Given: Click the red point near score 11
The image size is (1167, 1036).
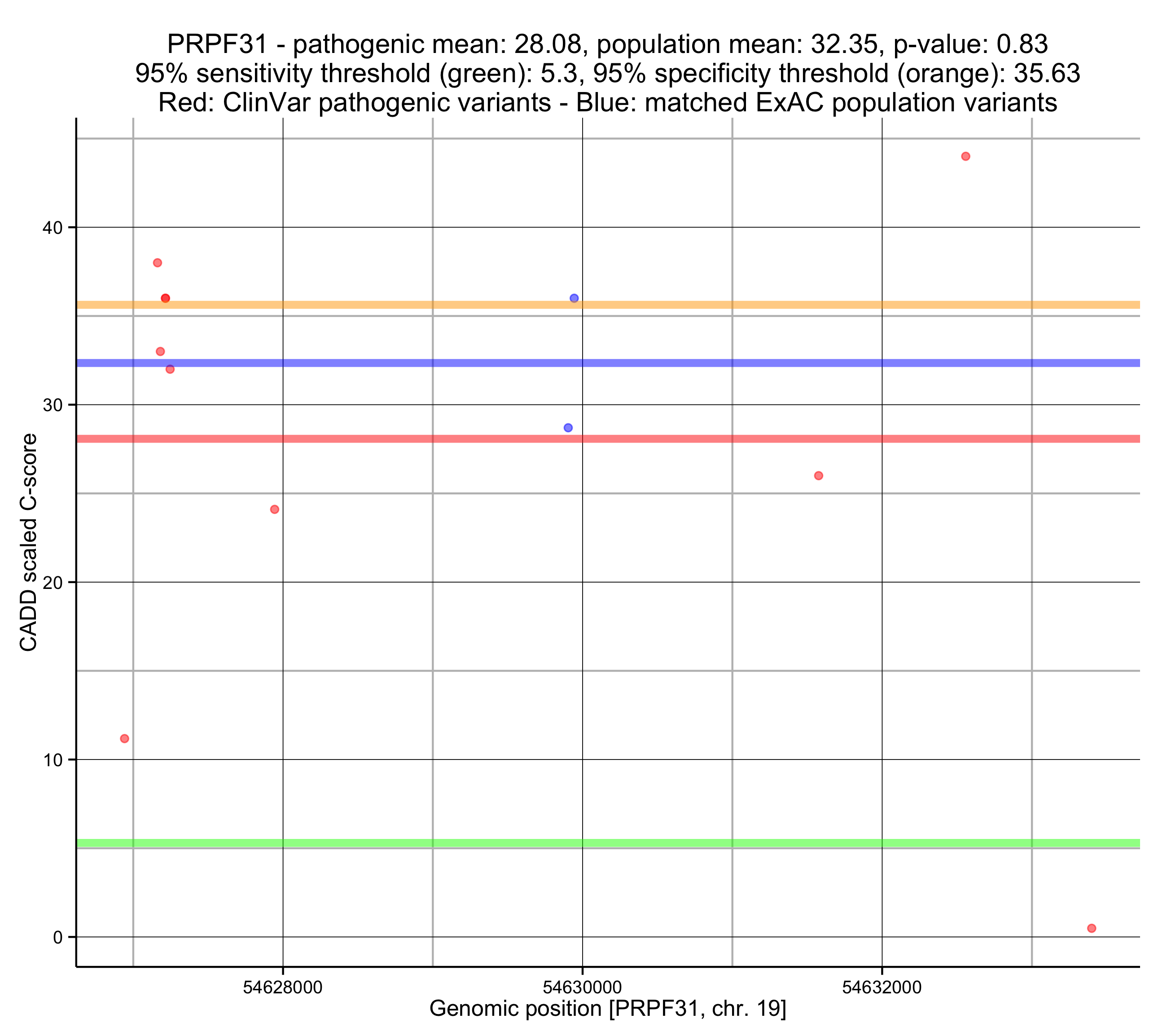Looking at the screenshot, I should coord(124,738).
